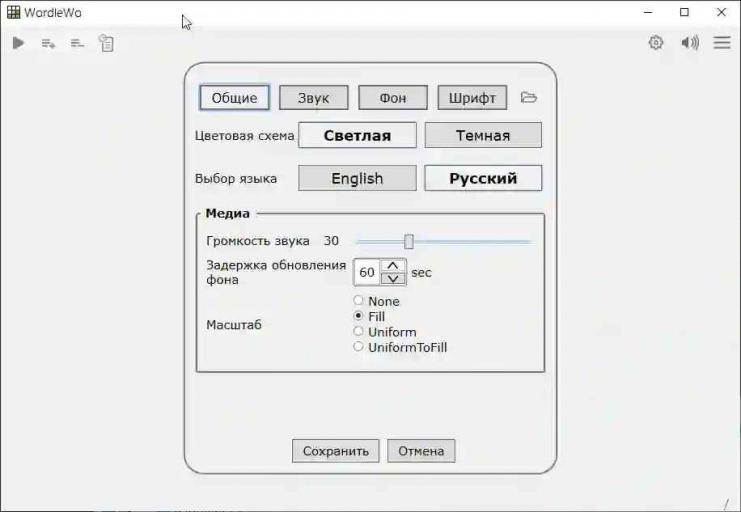
Task: Maximize the WordleWo window
Action: tap(684, 12)
